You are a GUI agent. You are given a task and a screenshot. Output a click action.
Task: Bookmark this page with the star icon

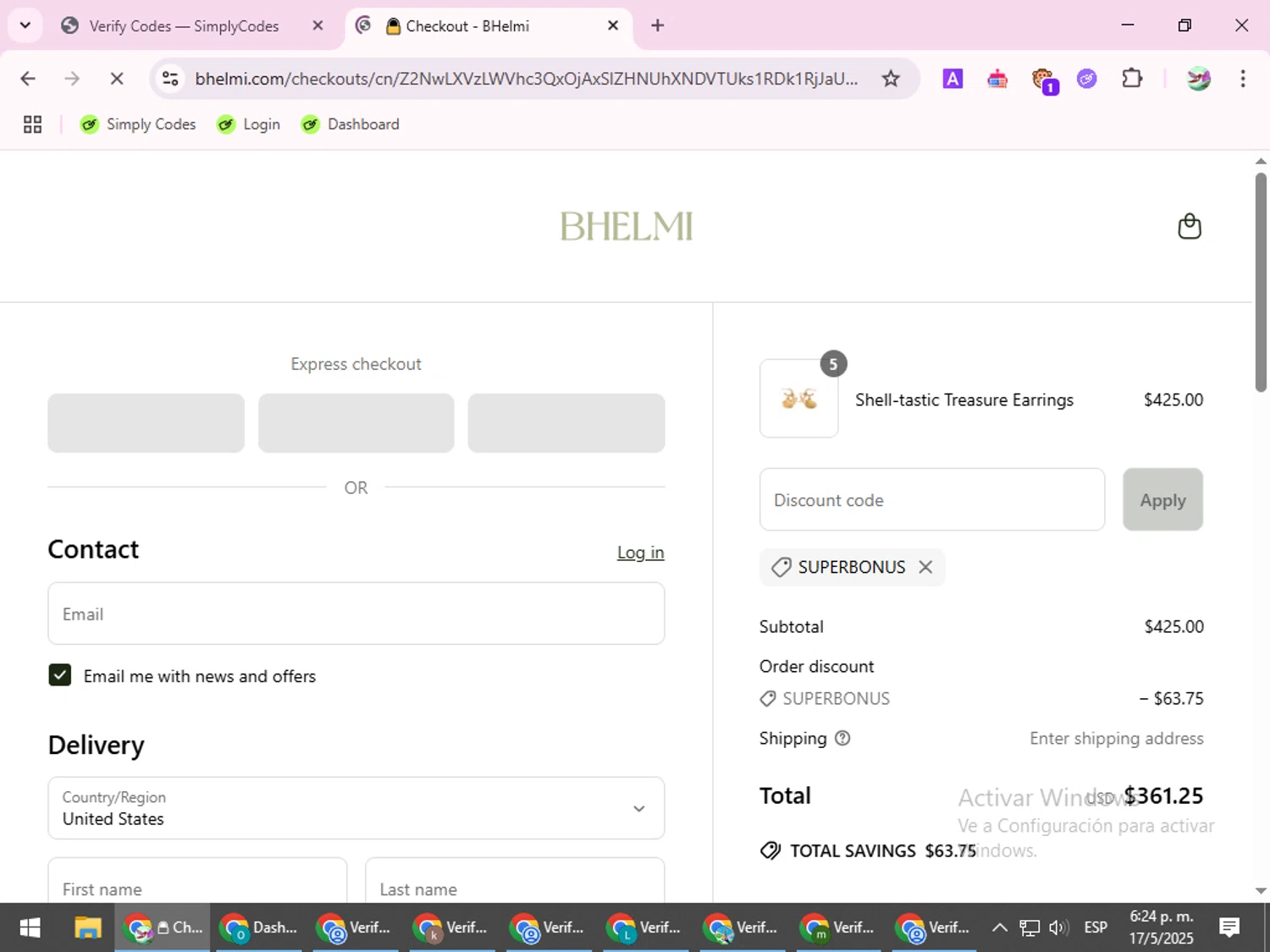[x=891, y=79]
